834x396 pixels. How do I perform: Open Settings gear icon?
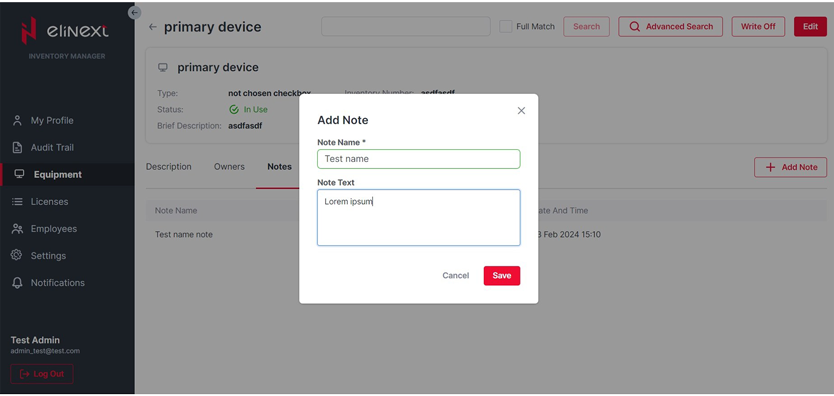point(16,255)
